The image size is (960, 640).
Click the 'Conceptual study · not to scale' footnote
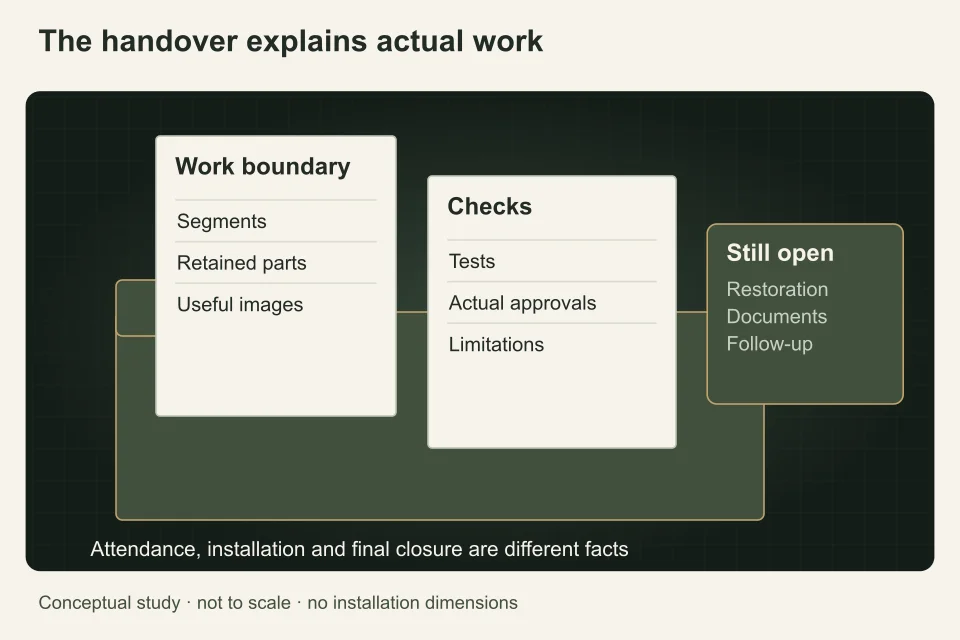coord(278,603)
